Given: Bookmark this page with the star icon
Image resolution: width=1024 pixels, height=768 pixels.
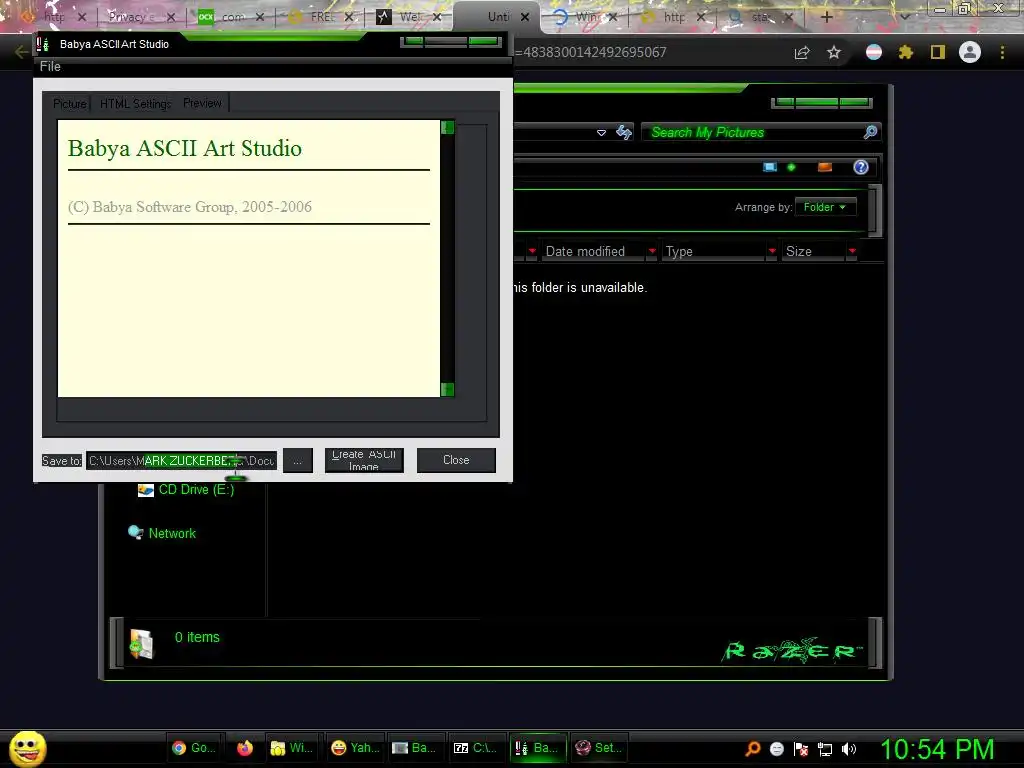Looking at the screenshot, I should 834,52.
